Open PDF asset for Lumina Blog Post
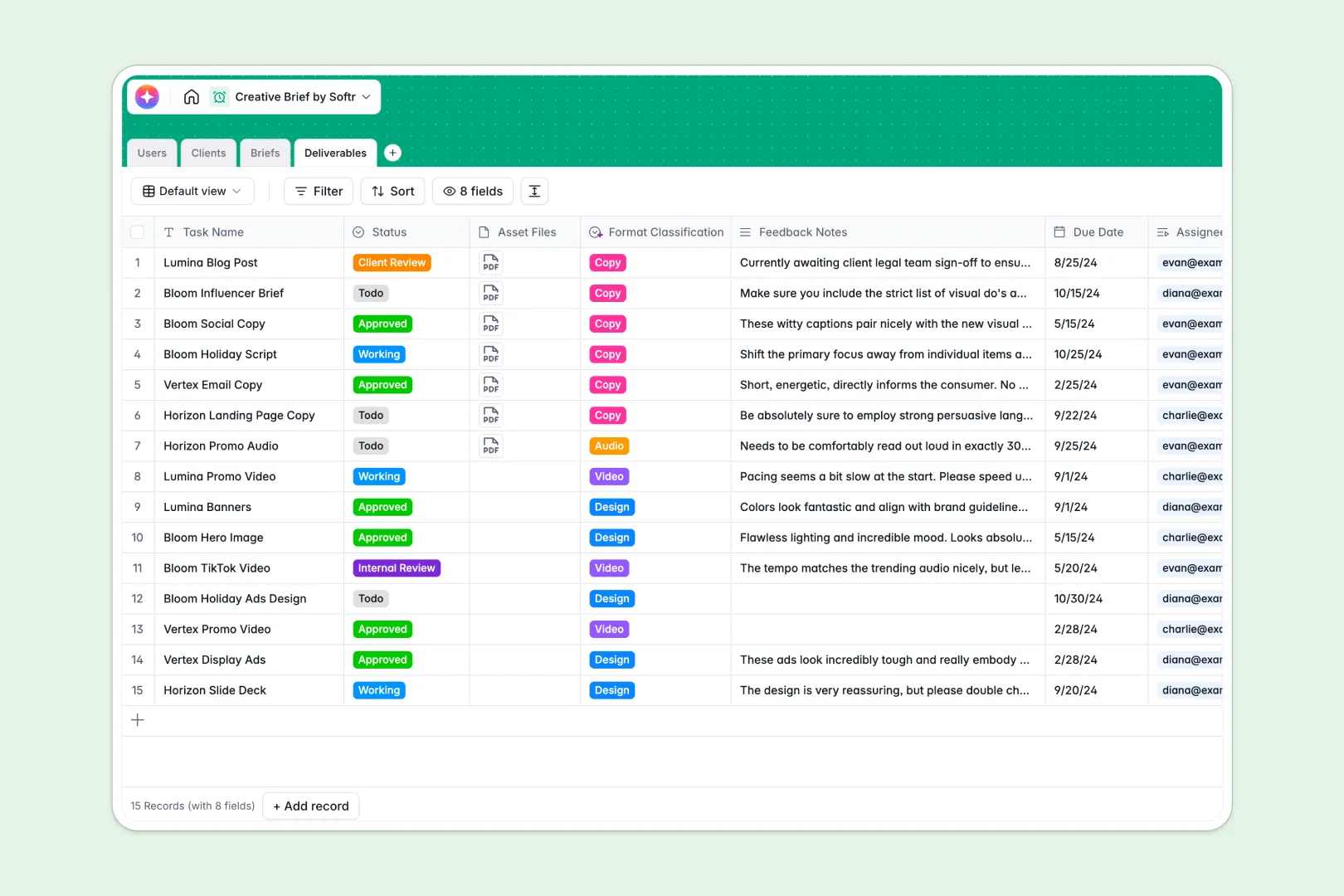 [491, 263]
